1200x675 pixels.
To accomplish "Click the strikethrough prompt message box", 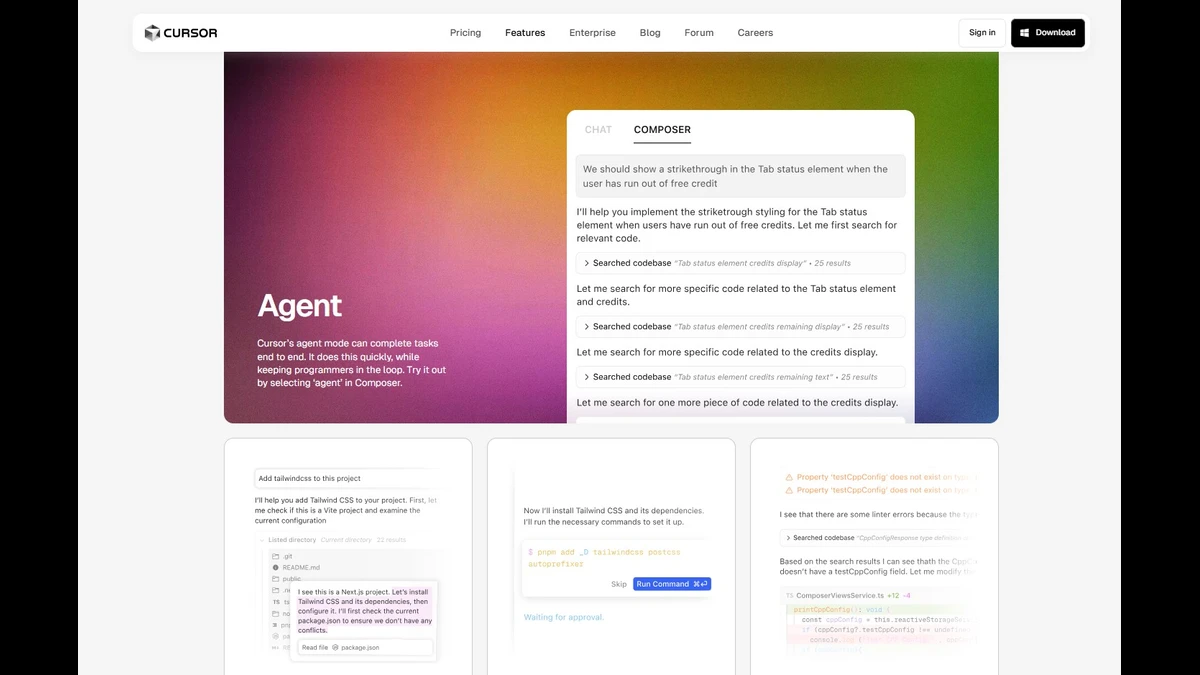I will pos(740,176).
